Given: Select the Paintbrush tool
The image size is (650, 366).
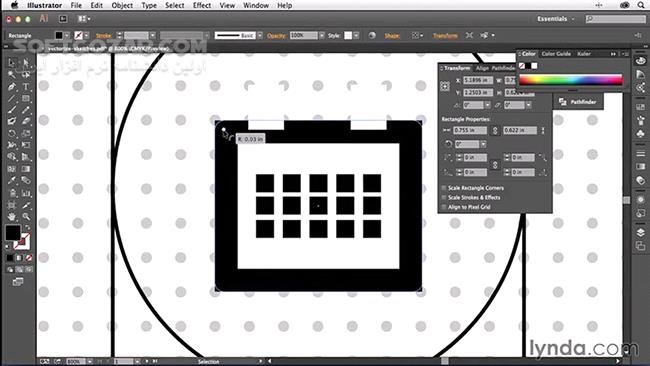Looking at the screenshot, I should [x=12, y=110].
